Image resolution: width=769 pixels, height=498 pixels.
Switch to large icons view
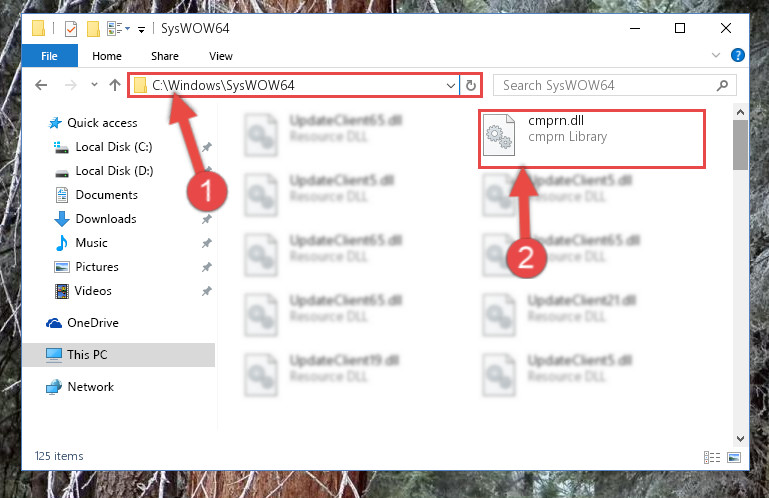click(x=734, y=457)
